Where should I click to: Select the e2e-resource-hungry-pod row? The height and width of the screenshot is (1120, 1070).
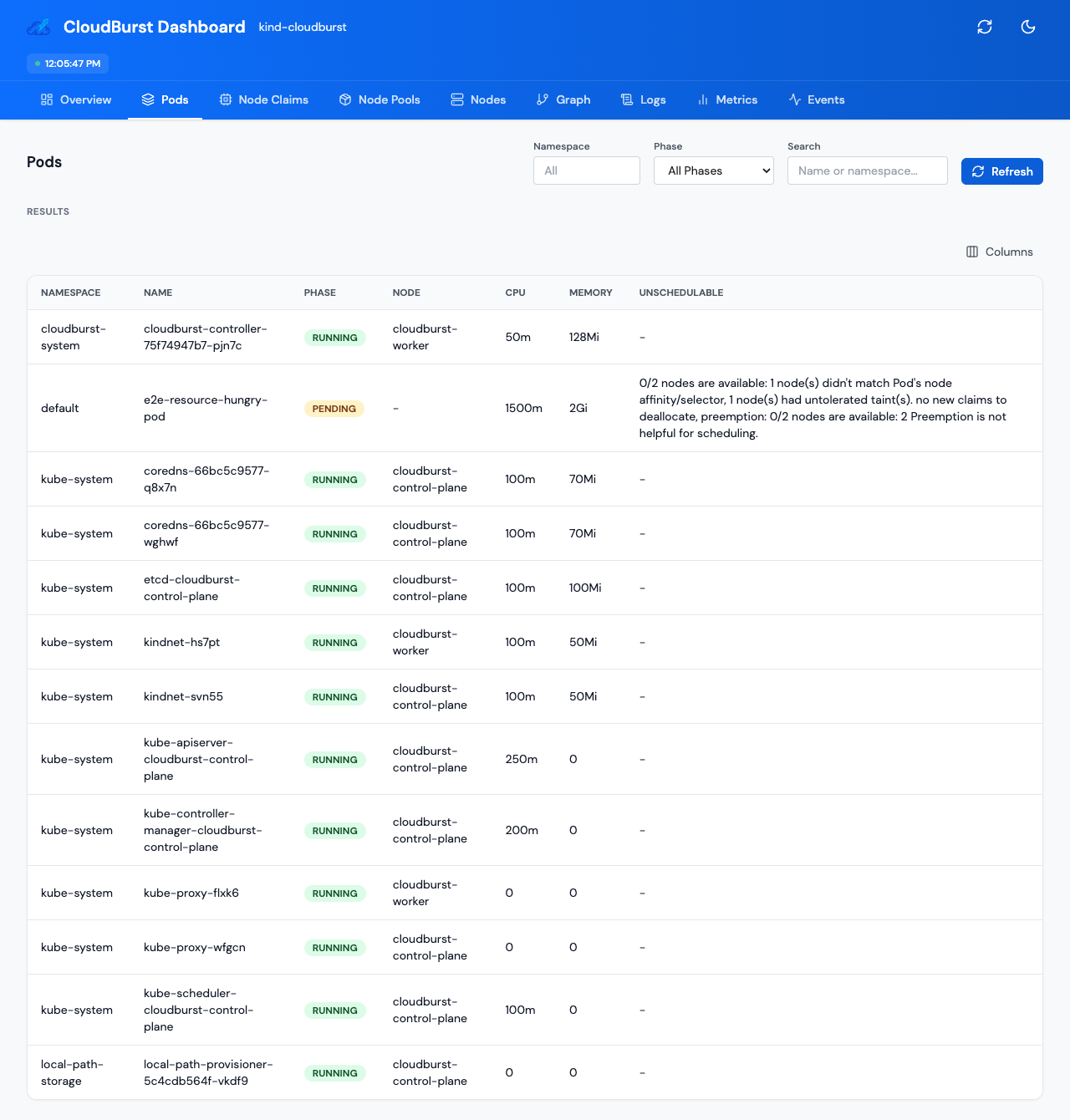pyautogui.click(x=206, y=409)
